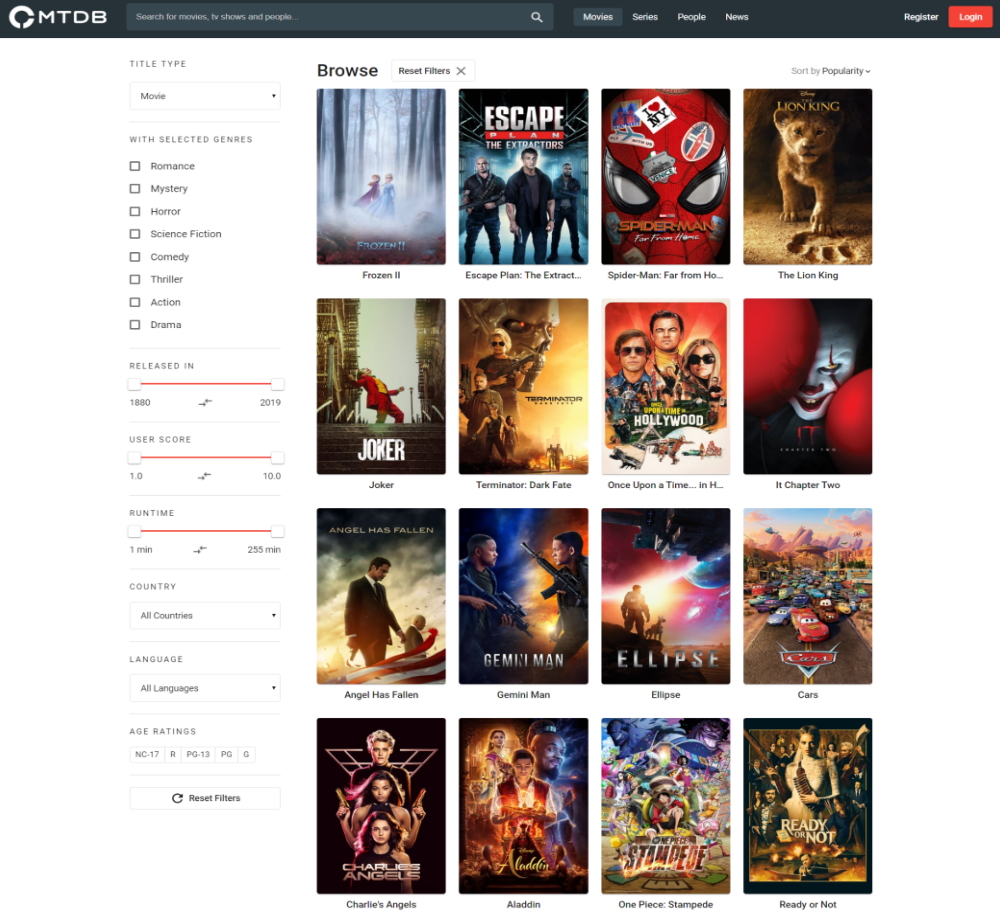Image resolution: width=1000 pixels, height=923 pixels.
Task: Open the Angel Has Fallen poster
Action: click(x=381, y=596)
